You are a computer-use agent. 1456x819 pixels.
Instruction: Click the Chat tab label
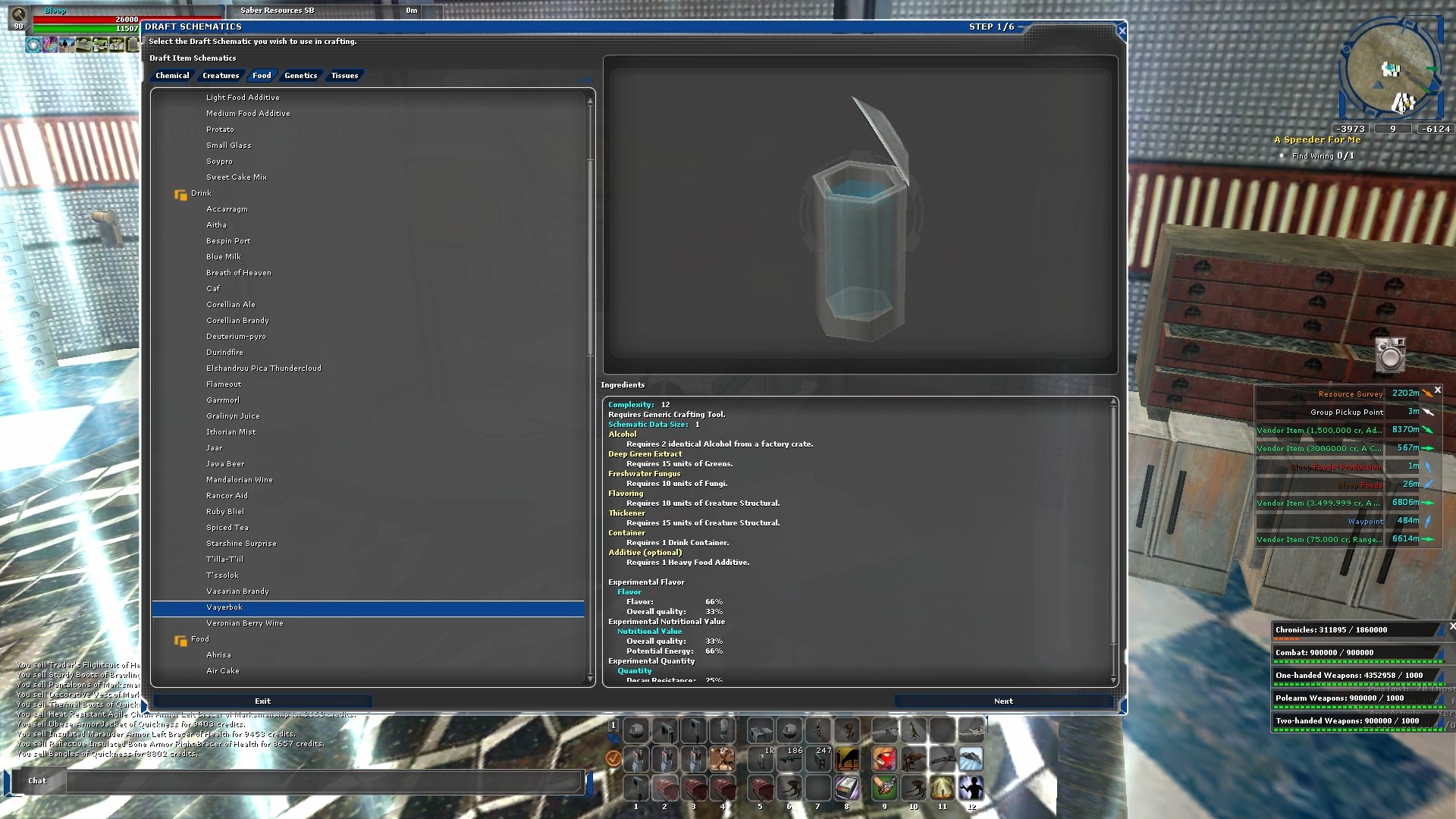coord(37,780)
